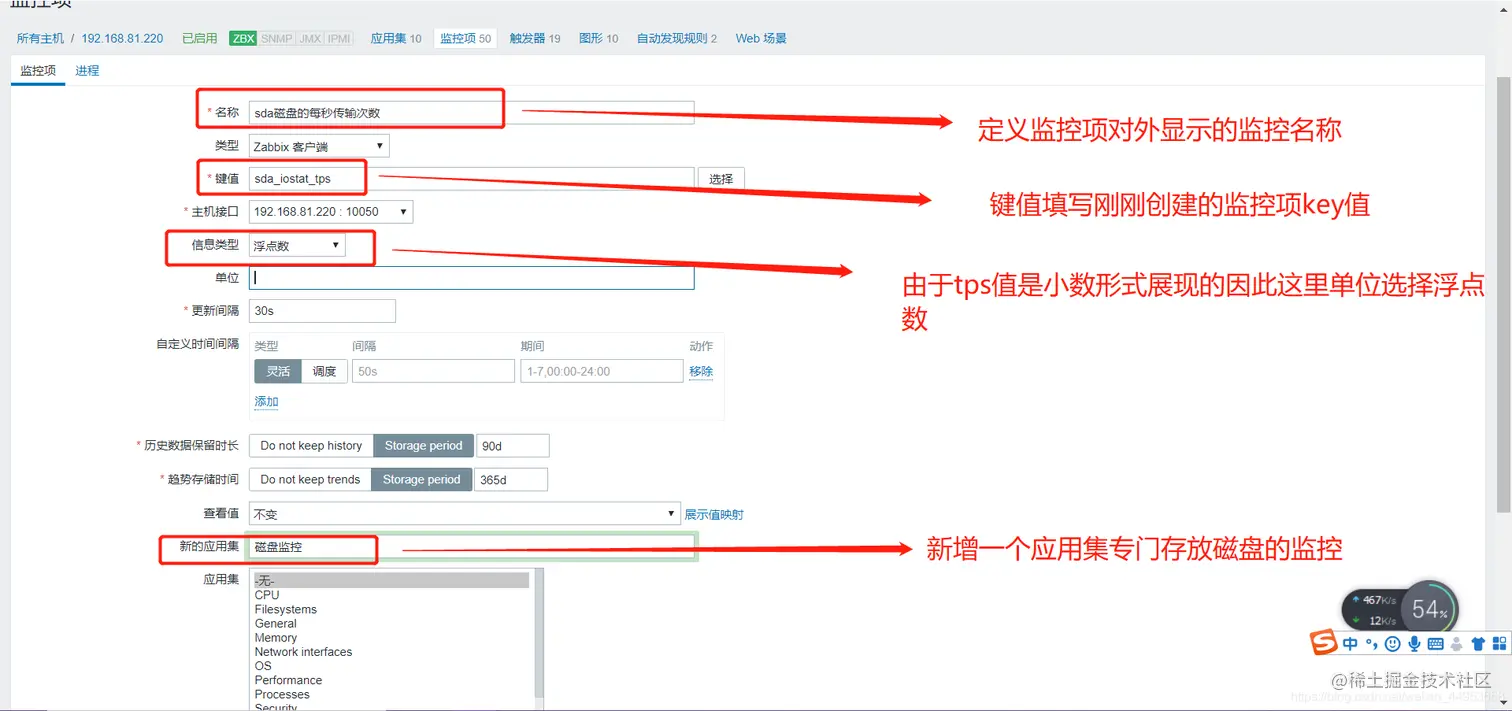Open the 类型 Zabbix 客户端 dropdown
The width and height of the screenshot is (1512, 711).
(x=319, y=146)
